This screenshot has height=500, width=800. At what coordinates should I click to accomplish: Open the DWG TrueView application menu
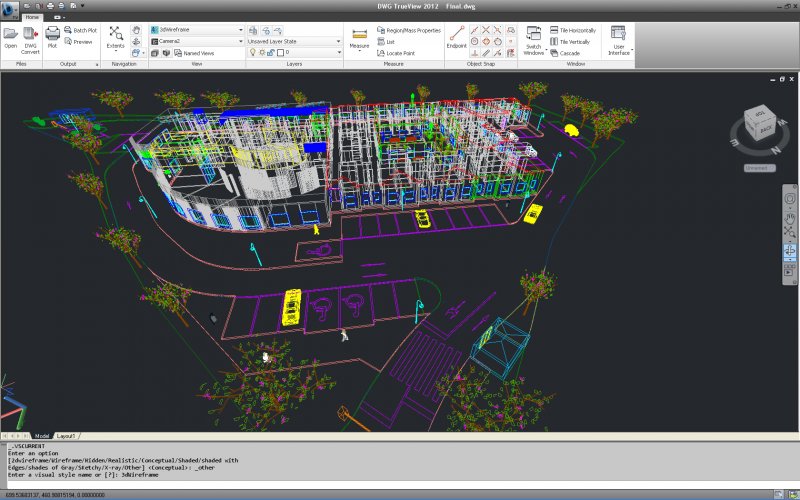tap(9, 10)
